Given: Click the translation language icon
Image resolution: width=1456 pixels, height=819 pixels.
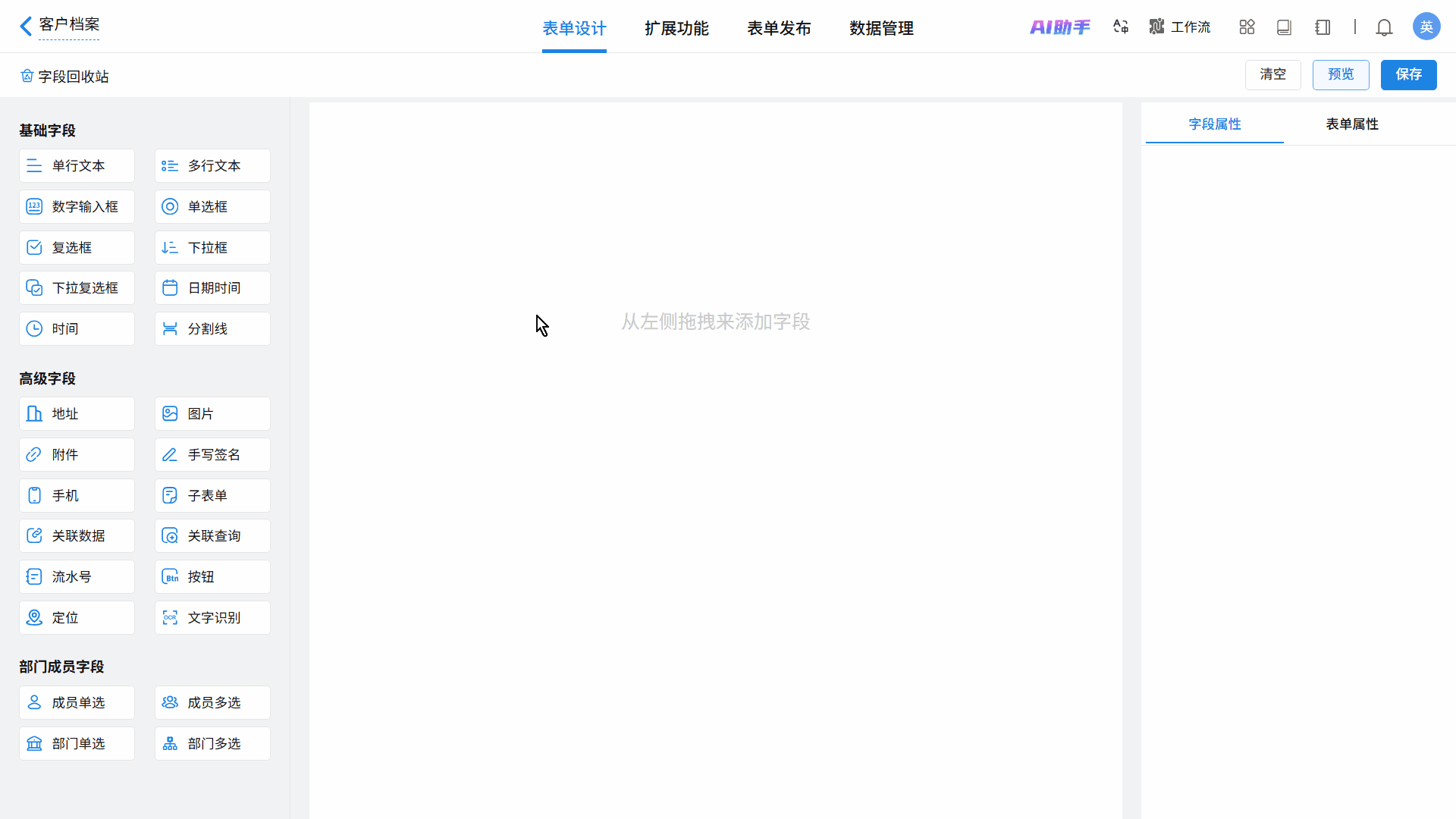Looking at the screenshot, I should point(1121,27).
